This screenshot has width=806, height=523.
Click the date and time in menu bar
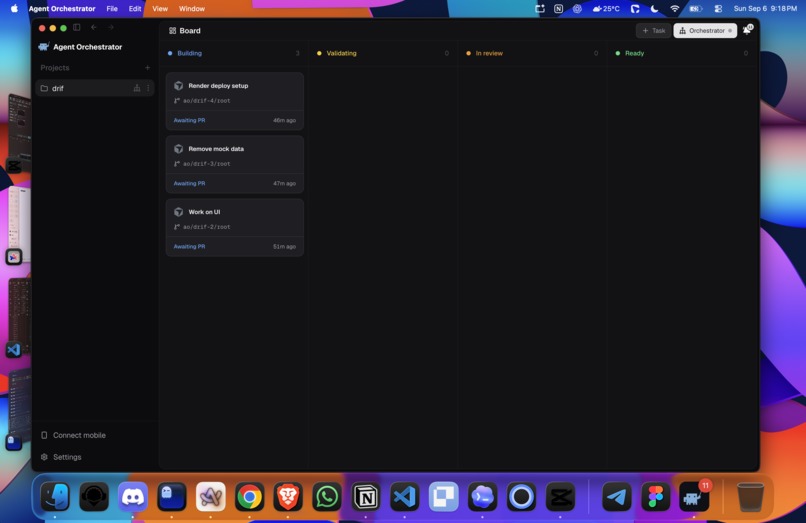[765, 8]
